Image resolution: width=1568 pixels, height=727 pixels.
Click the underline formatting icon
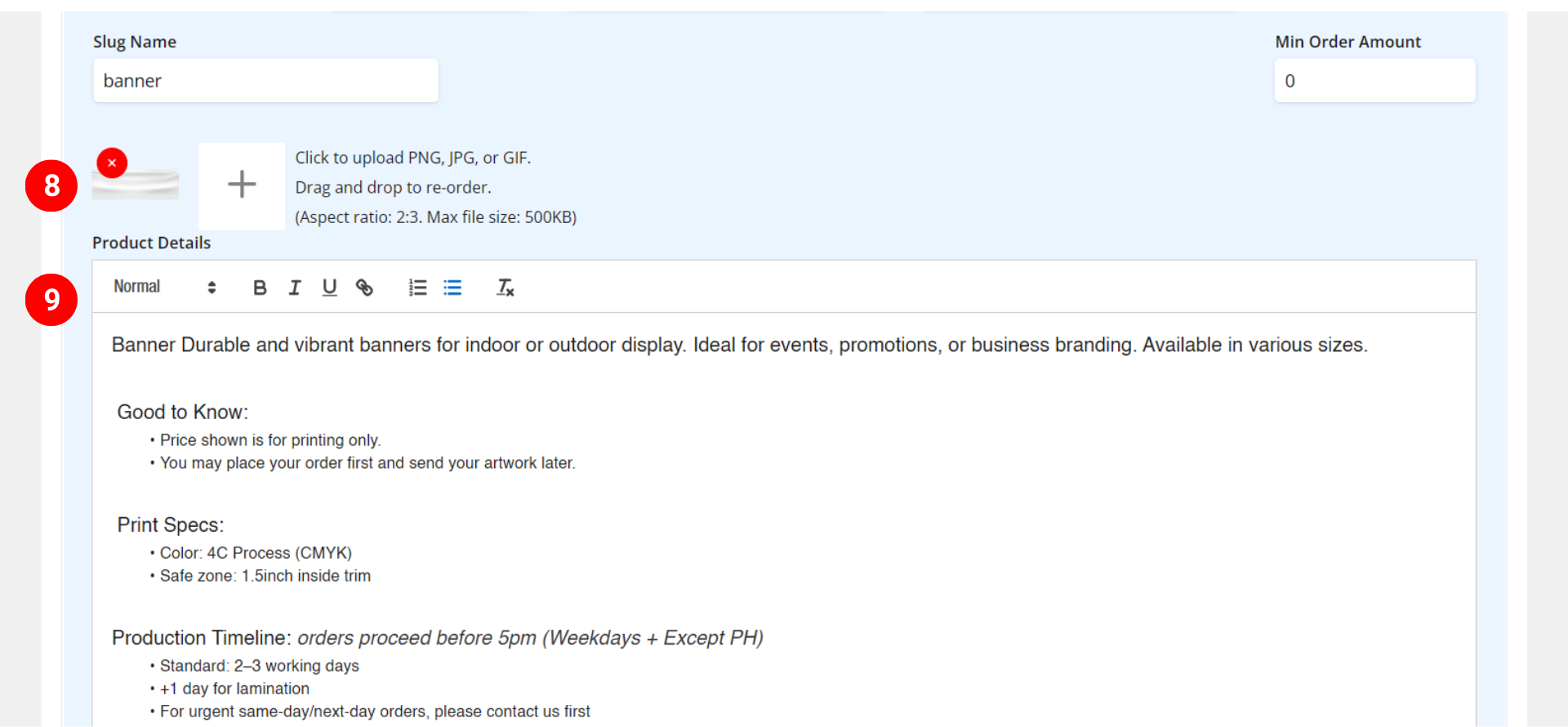click(x=329, y=288)
